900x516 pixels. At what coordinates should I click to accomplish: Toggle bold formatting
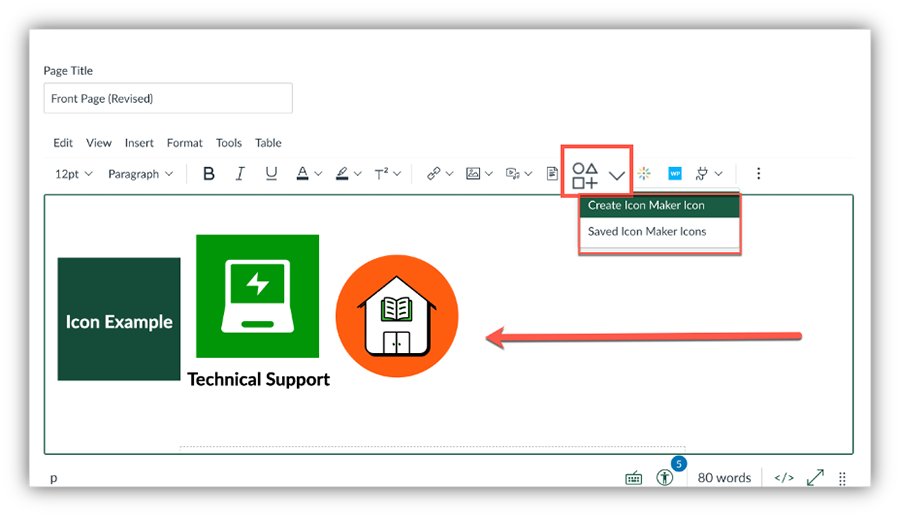point(209,174)
